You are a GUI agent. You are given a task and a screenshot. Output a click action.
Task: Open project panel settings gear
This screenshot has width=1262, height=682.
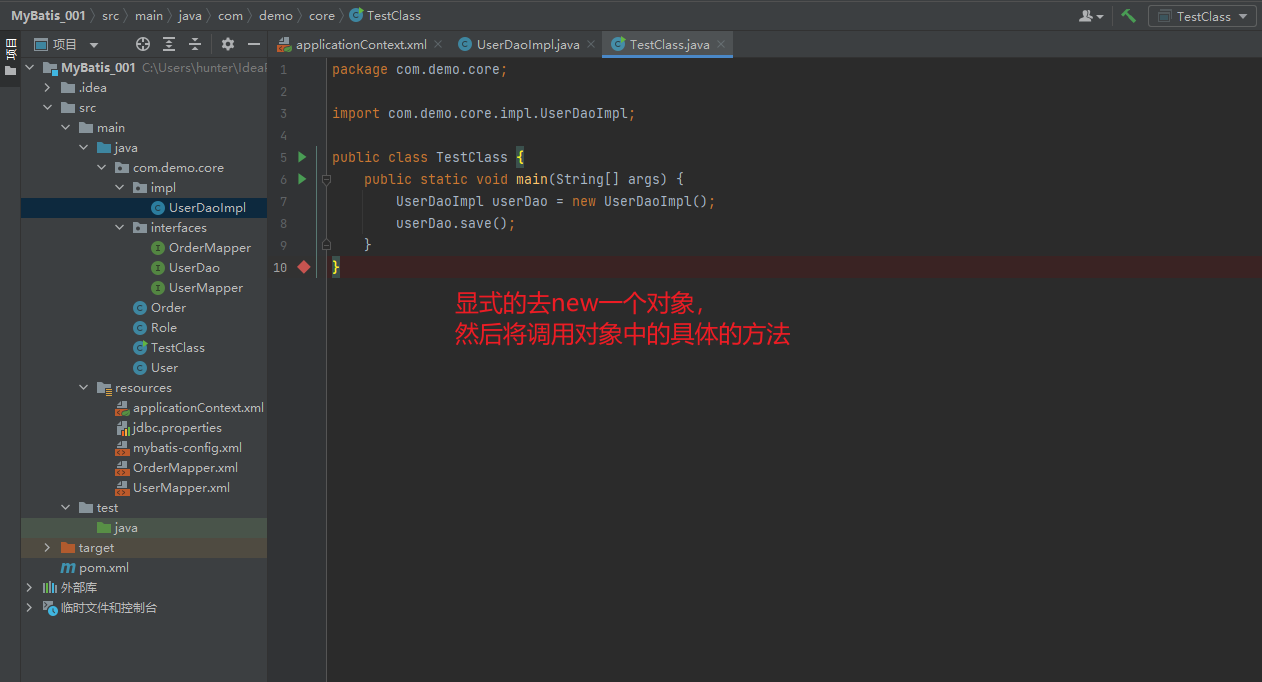[228, 44]
